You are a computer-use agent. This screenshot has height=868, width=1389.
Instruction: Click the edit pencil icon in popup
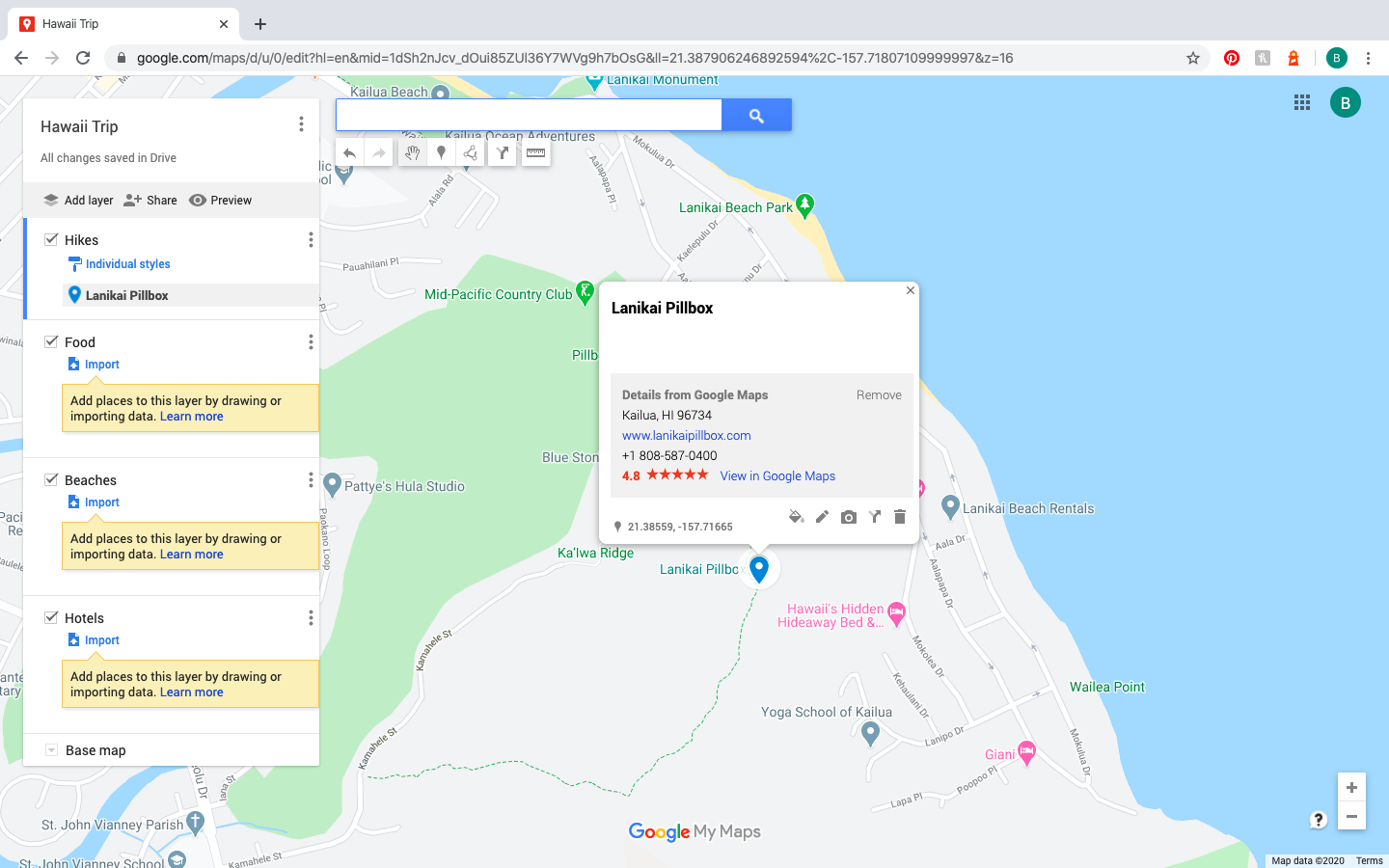822,517
